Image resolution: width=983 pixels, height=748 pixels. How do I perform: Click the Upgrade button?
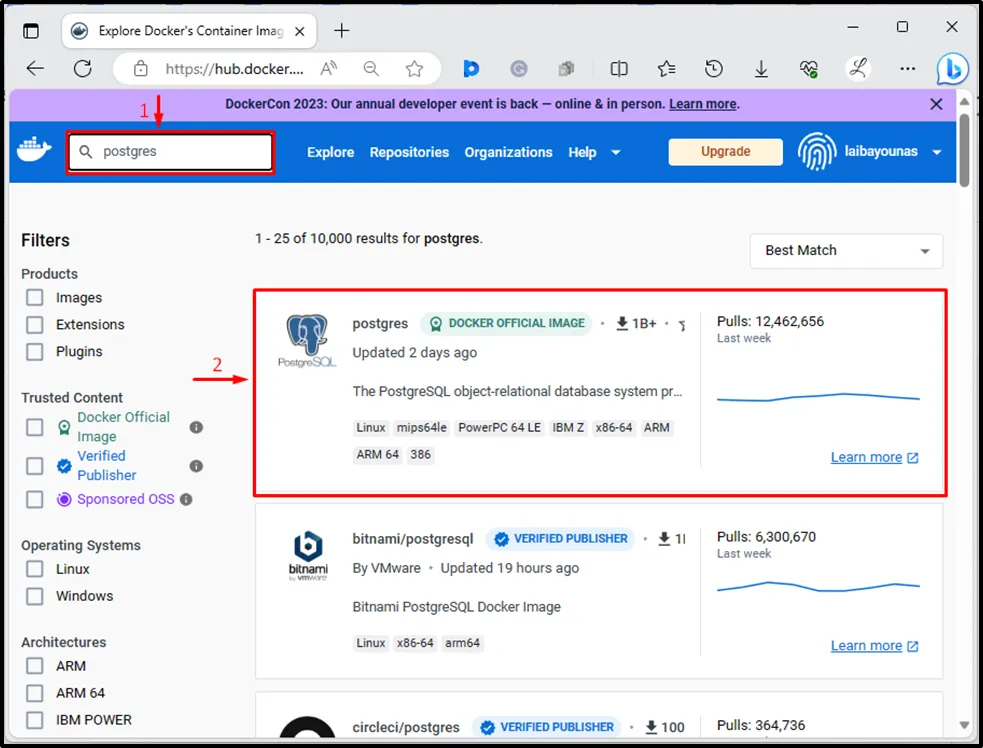click(725, 152)
